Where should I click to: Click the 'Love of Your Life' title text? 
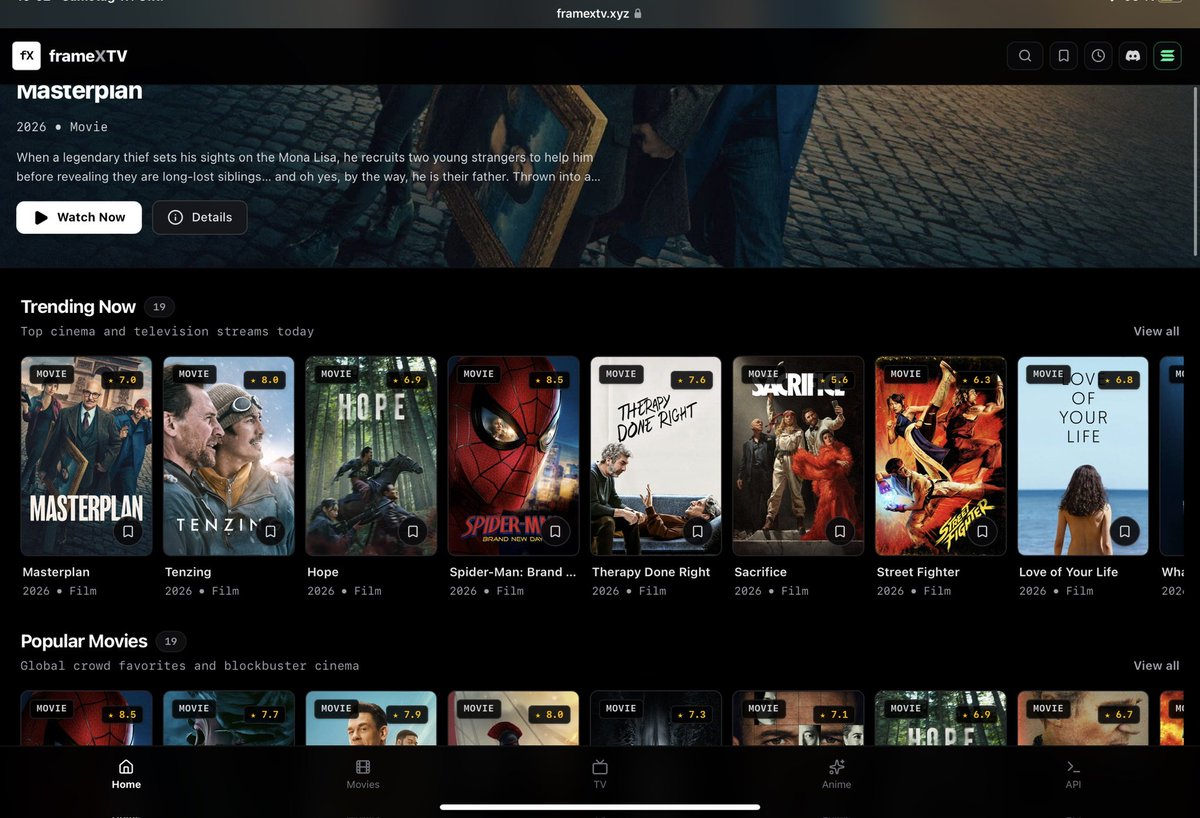[1068, 572]
